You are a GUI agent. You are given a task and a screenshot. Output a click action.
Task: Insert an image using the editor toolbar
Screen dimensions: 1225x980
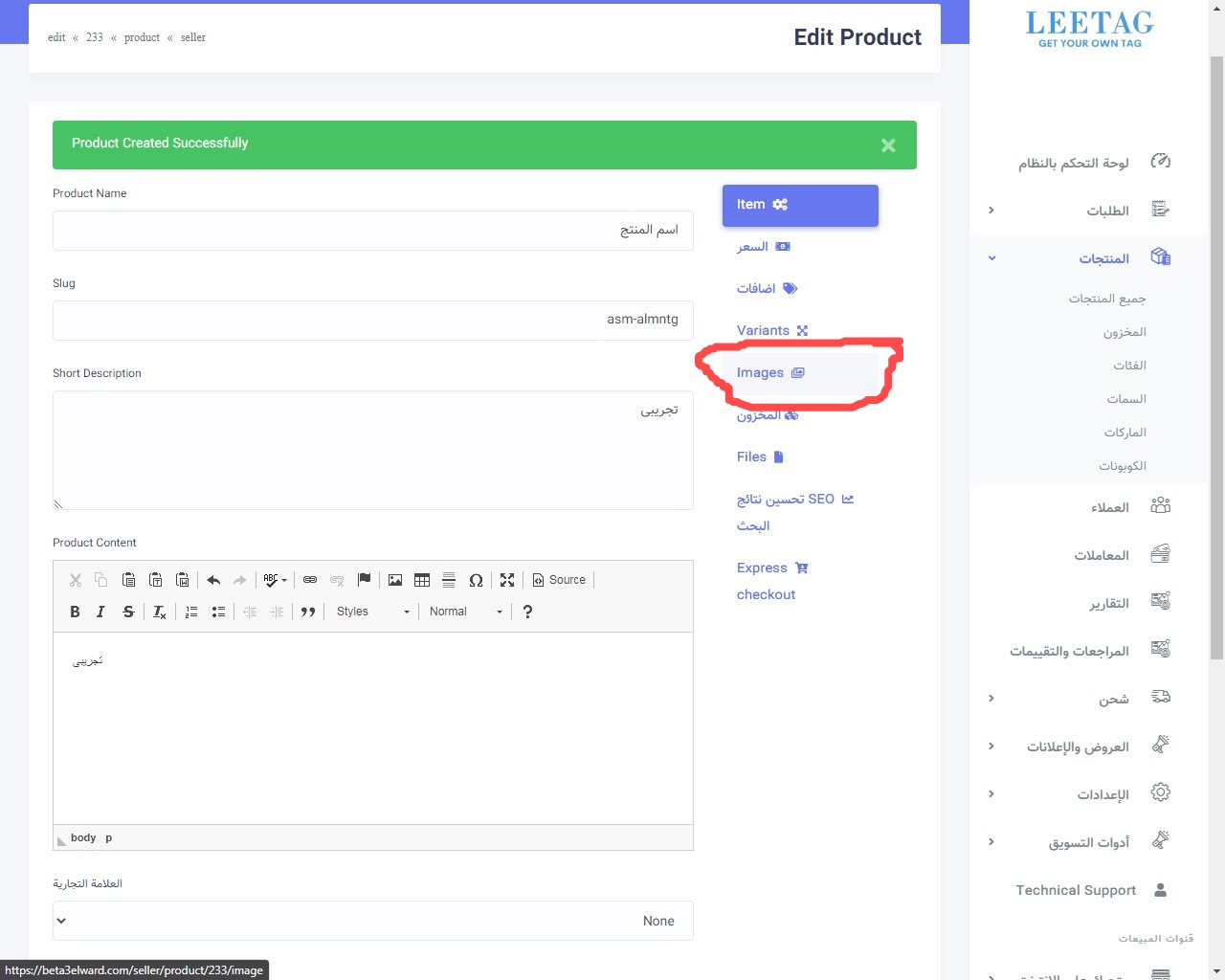[395, 580]
